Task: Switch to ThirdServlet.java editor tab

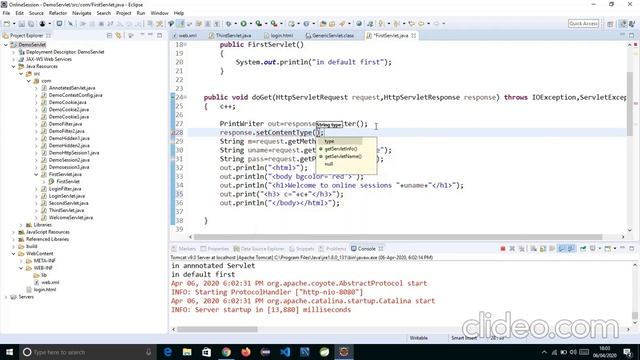Action: point(230,36)
